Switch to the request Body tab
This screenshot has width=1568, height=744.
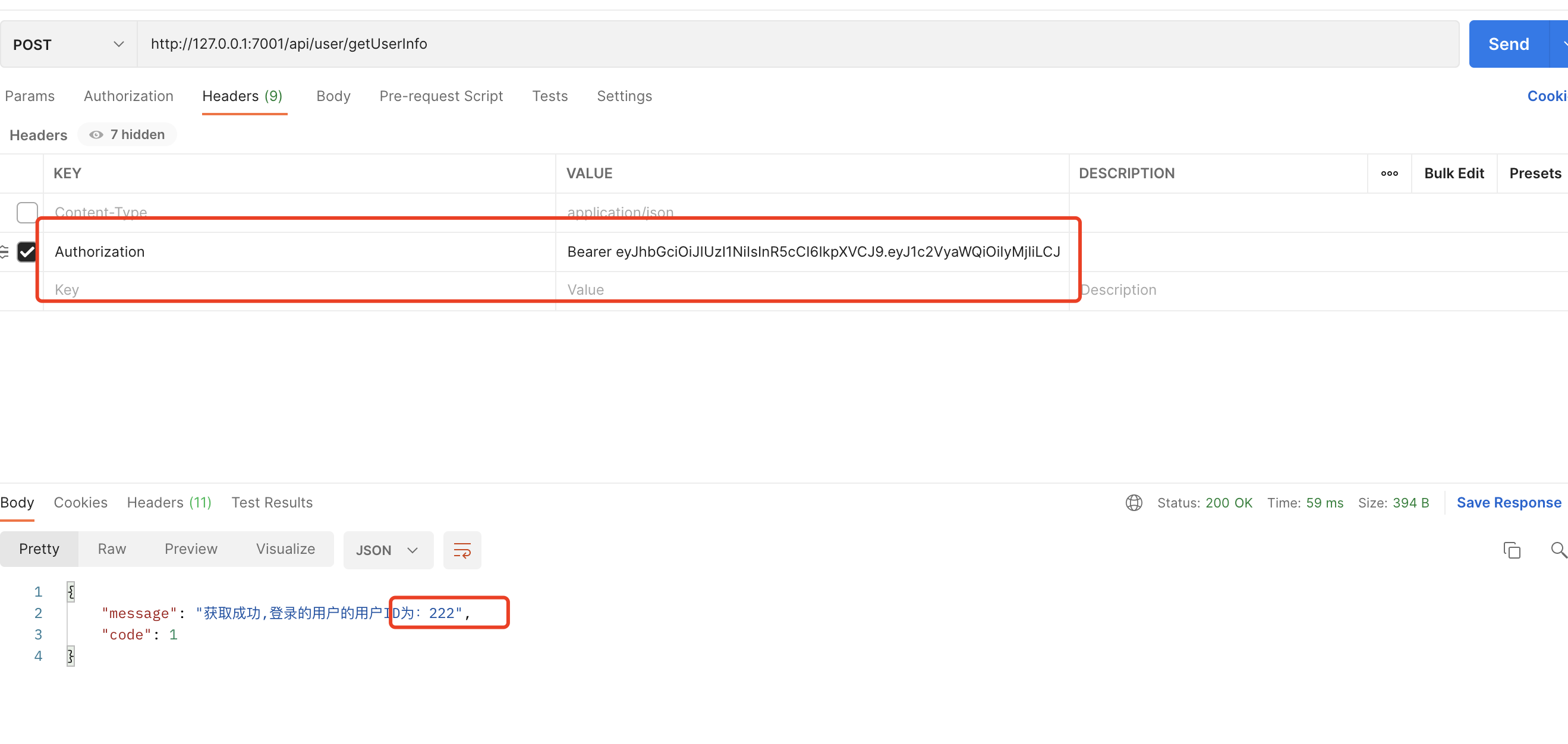pyautogui.click(x=333, y=96)
